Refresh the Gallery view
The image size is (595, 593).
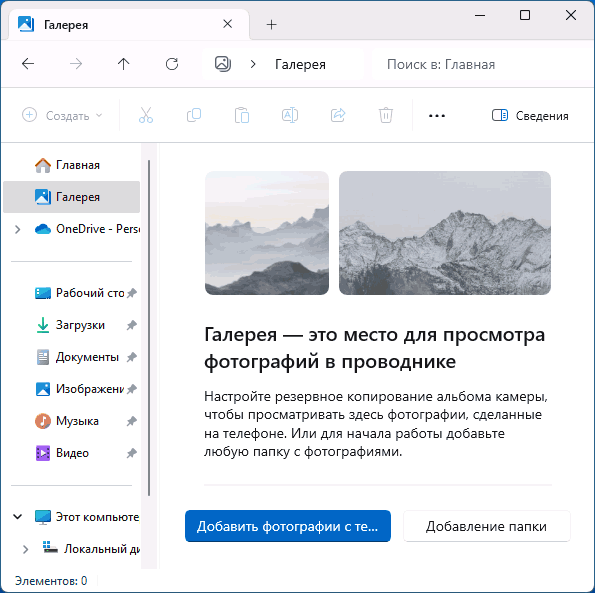point(172,64)
